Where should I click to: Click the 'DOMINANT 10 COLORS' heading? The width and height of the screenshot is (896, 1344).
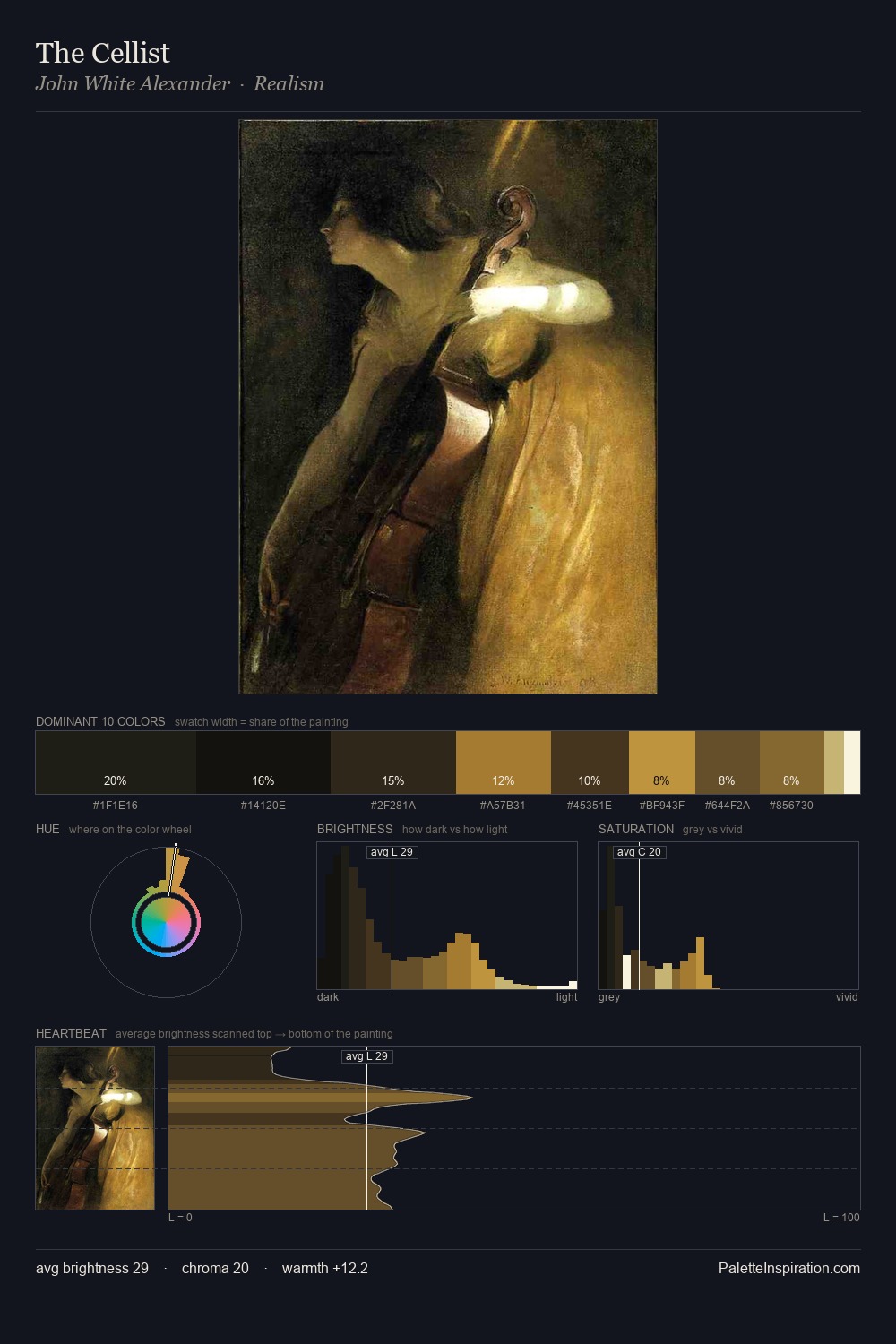[x=100, y=721]
